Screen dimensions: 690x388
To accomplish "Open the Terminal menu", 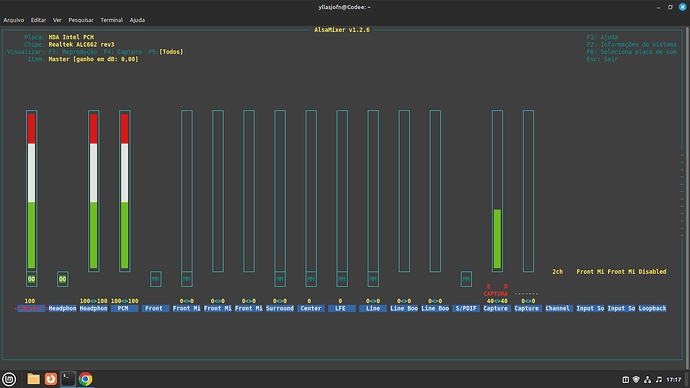I will (x=111, y=20).
